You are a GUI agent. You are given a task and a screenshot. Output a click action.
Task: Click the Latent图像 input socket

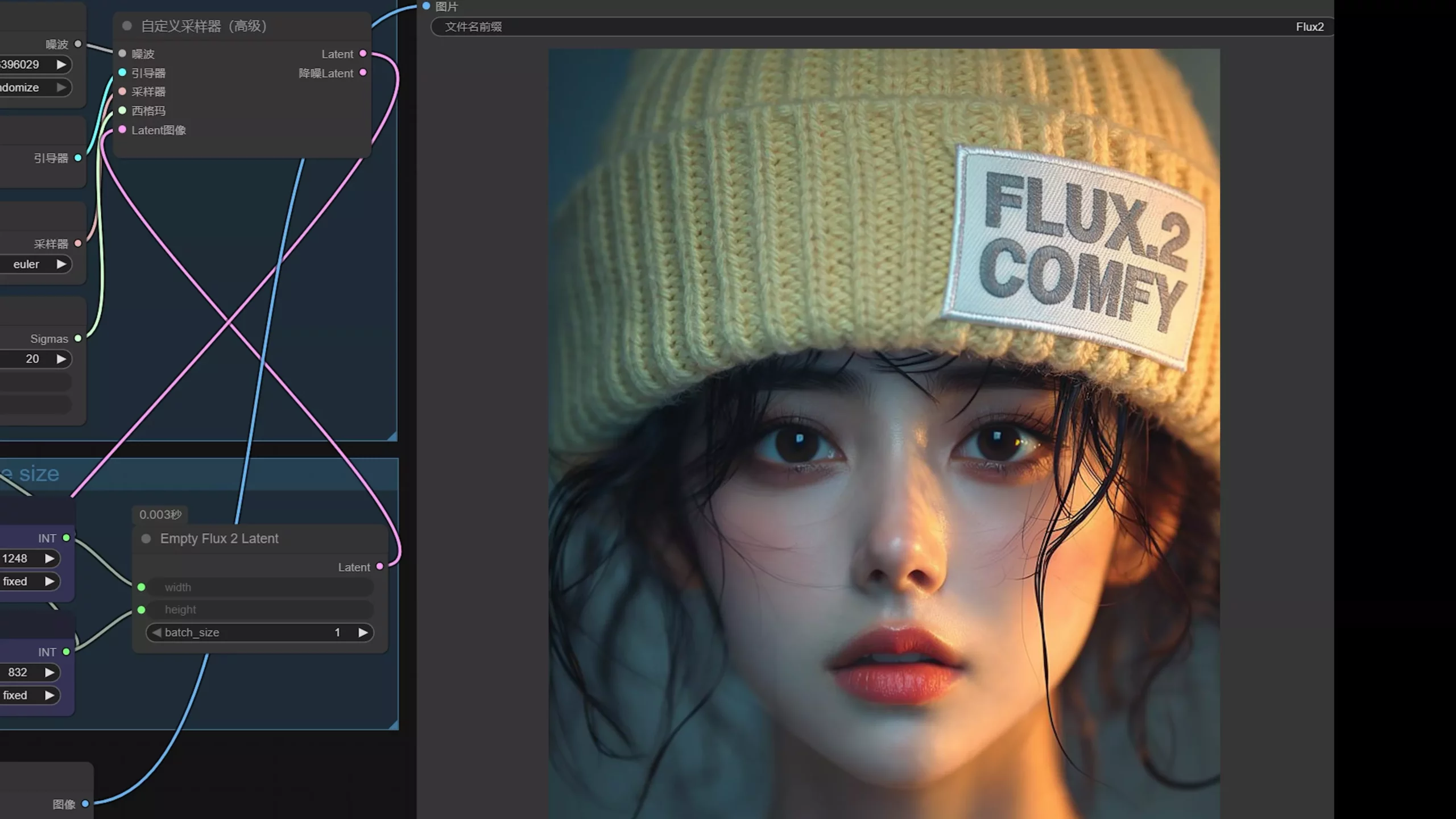click(122, 130)
